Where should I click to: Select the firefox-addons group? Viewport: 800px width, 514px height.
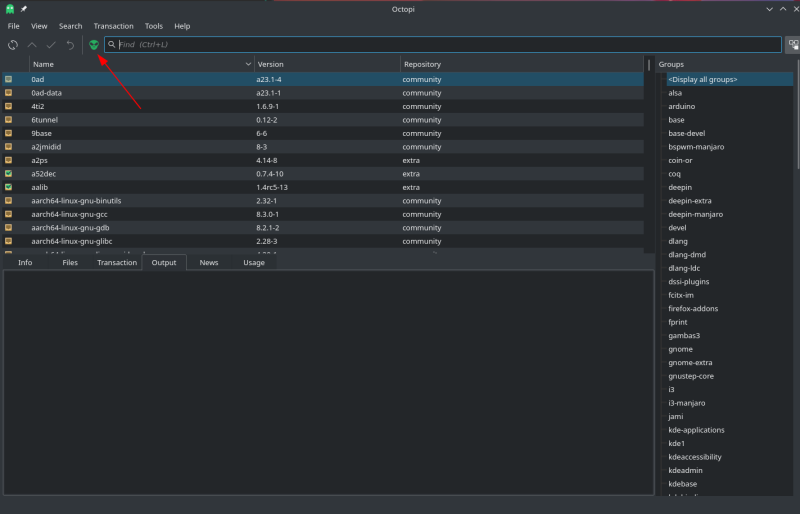pyautogui.click(x=693, y=308)
